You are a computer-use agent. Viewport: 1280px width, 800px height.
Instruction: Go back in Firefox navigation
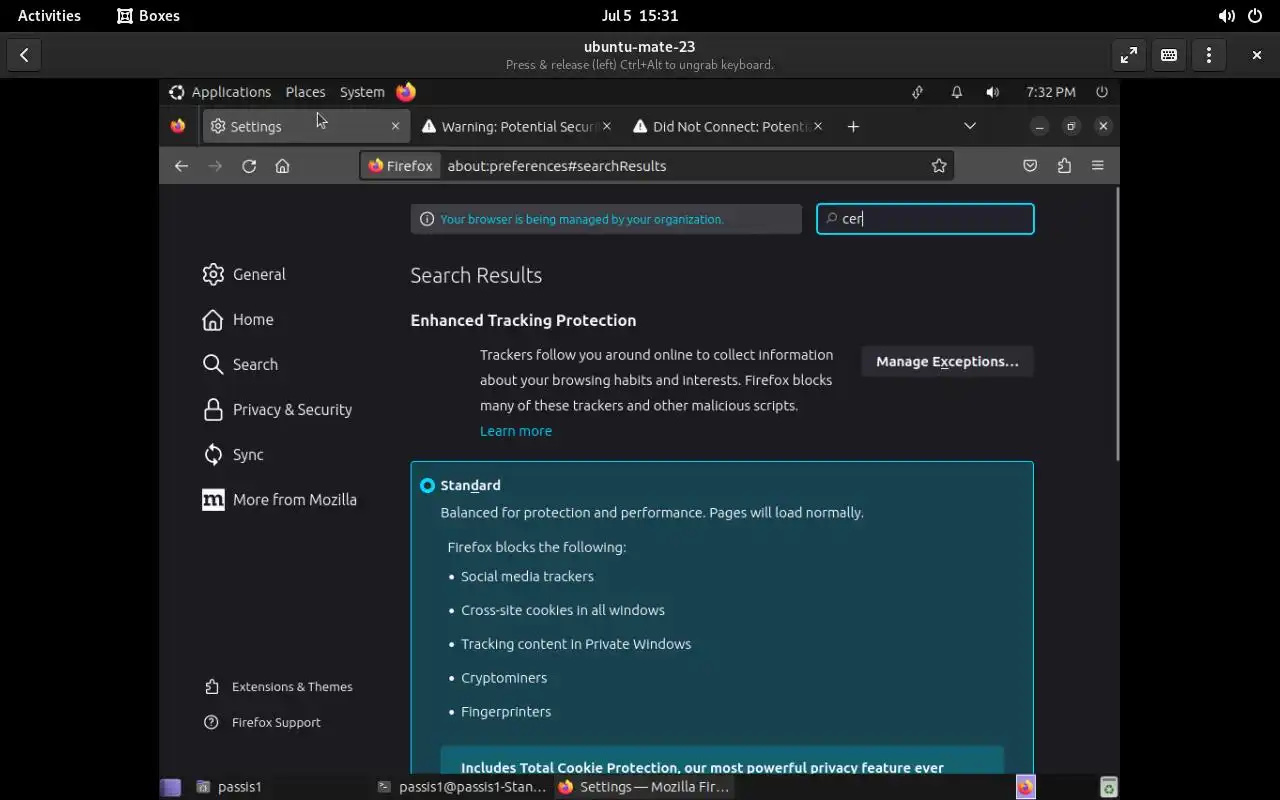181,166
